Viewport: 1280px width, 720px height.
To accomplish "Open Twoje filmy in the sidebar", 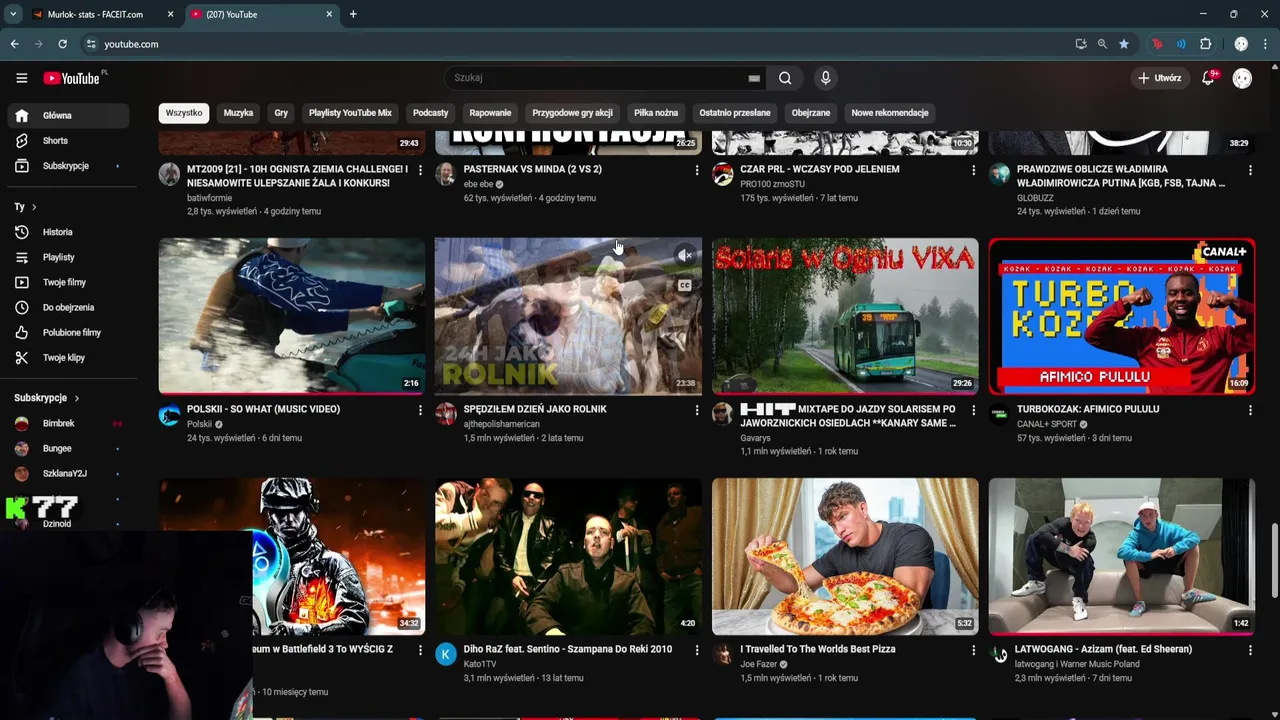I will point(69,282).
